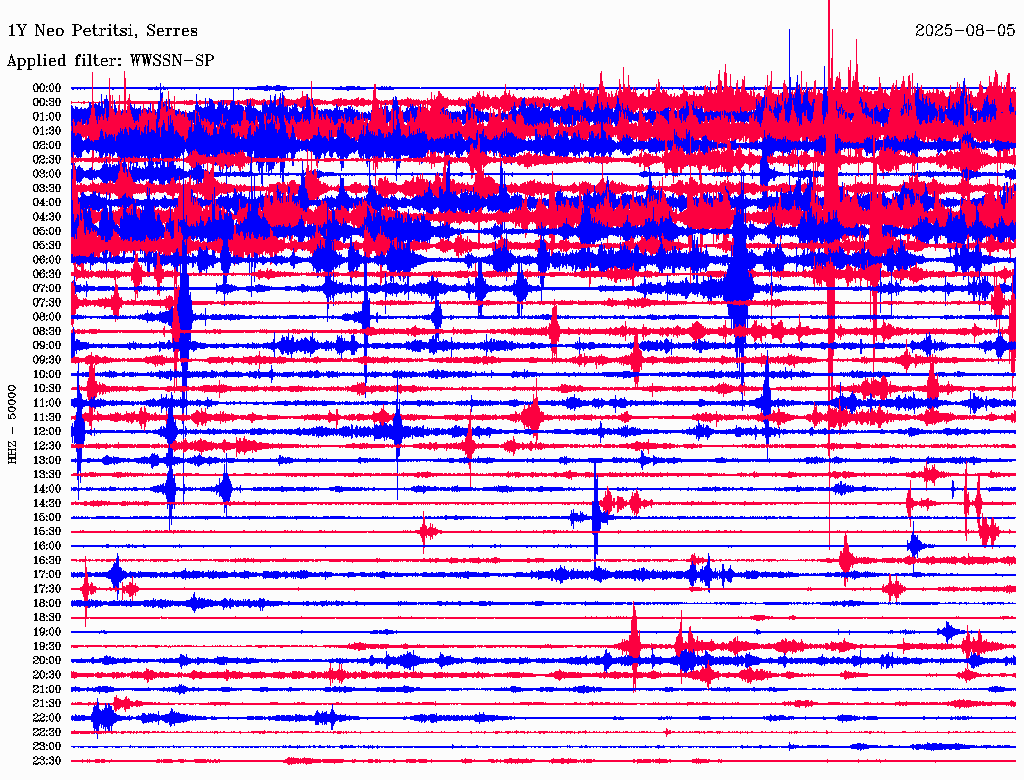The width and height of the screenshot is (1024, 780).
Task: Select the 05:30 time label
Action: point(47,245)
